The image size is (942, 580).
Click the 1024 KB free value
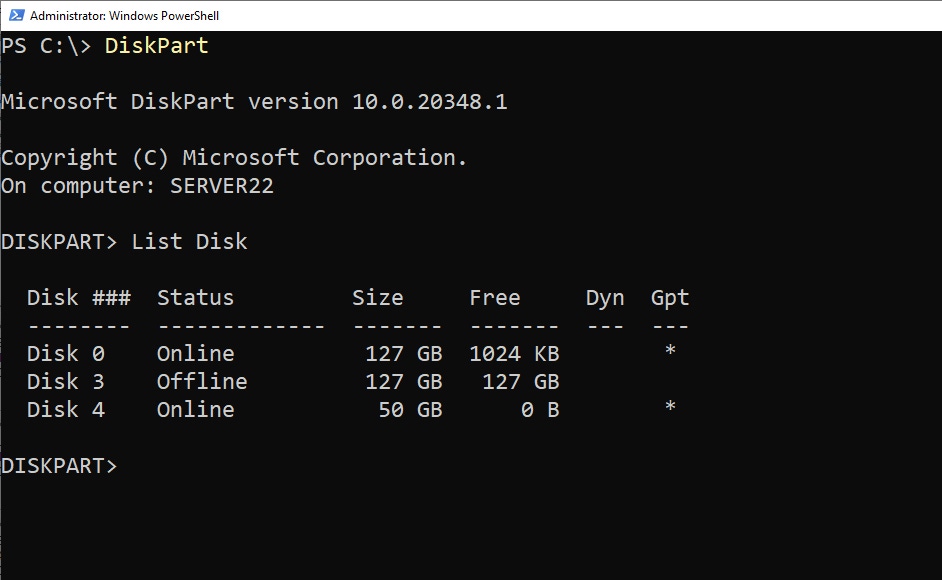pos(514,354)
